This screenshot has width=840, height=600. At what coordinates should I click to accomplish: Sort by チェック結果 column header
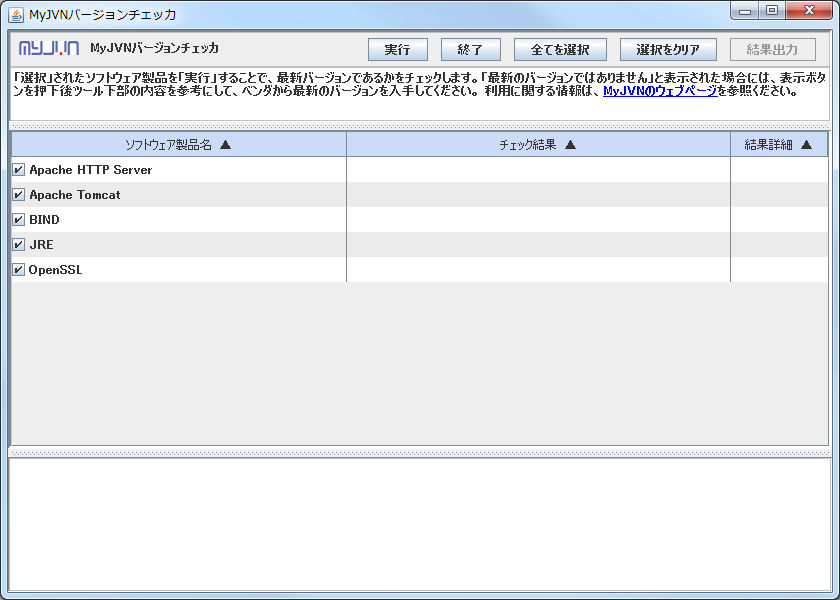[x=538, y=145]
